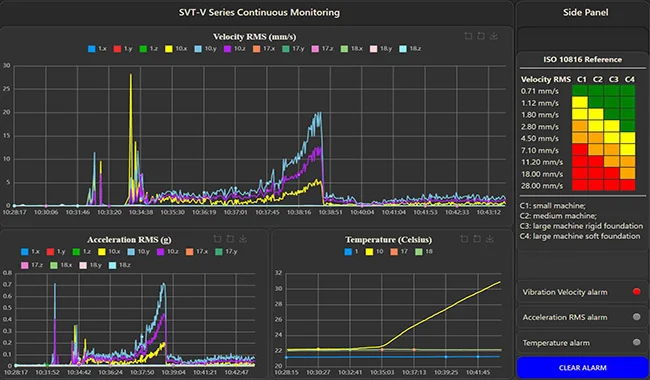Click the yellow C1 cell in the 1.12 mm/s row
Viewport: 650px width, 380px height.
(x=580, y=102)
